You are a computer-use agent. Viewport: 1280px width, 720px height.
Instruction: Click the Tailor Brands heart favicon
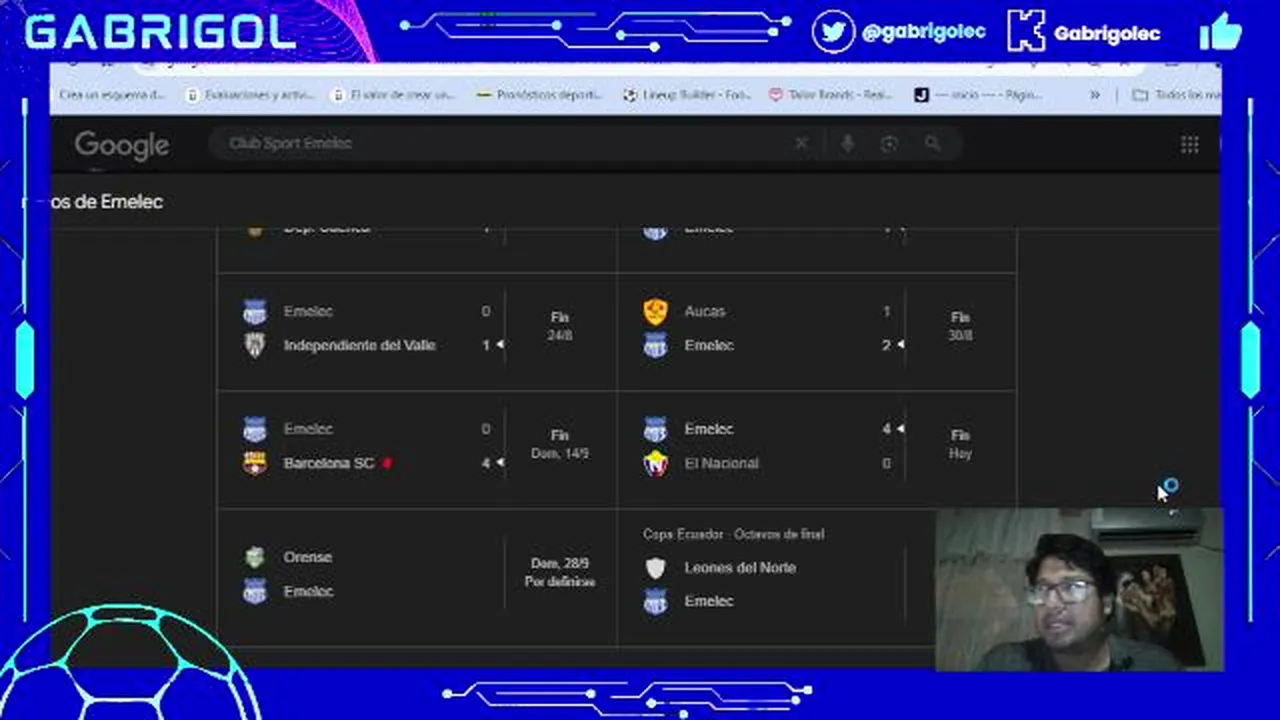[x=775, y=95]
